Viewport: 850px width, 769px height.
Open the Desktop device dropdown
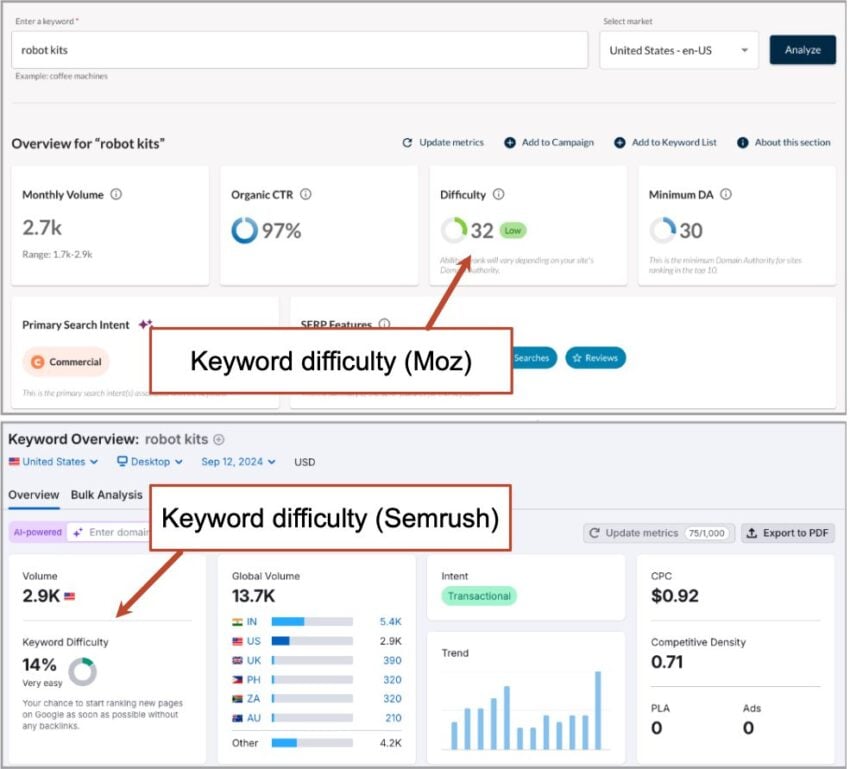click(150, 462)
